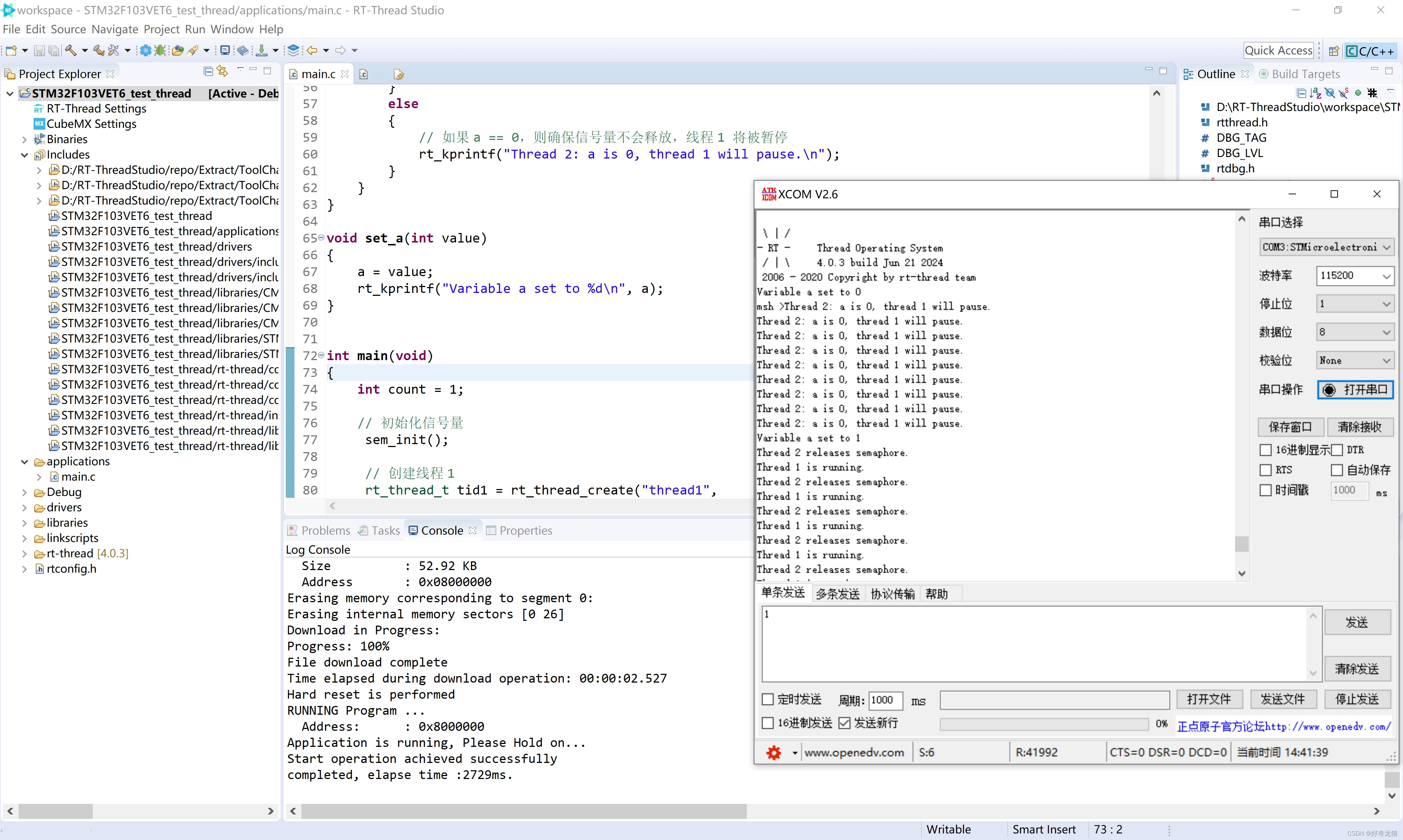1403x840 pixels.
Task: Expand the Debug folder
Action: click(24, 492)
